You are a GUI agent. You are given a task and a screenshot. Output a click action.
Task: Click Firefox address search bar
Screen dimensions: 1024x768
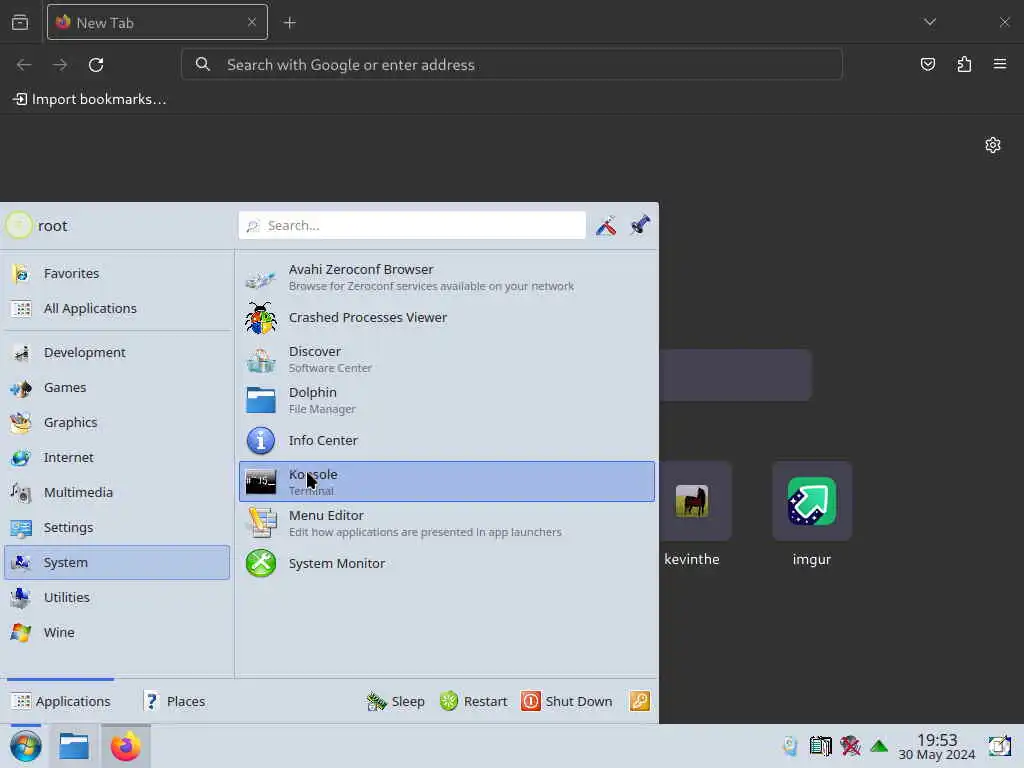tap(512, 65)
